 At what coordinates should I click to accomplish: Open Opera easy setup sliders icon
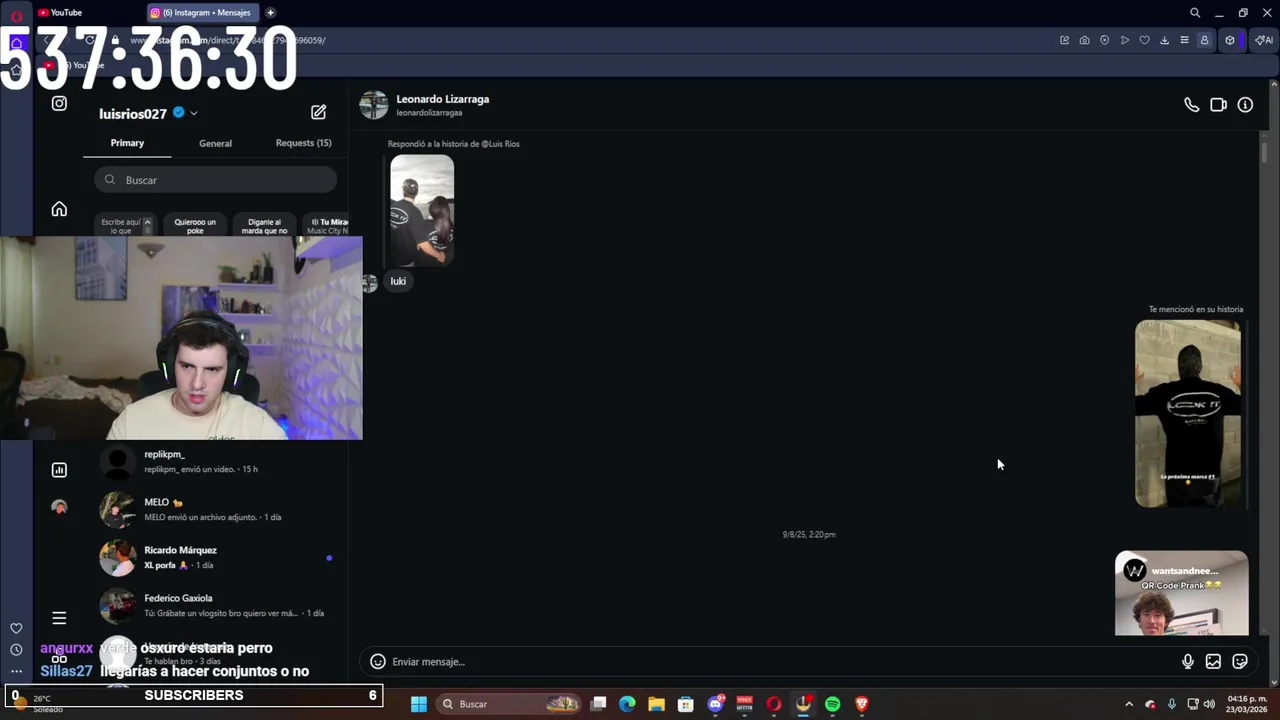pos(1184,40)
